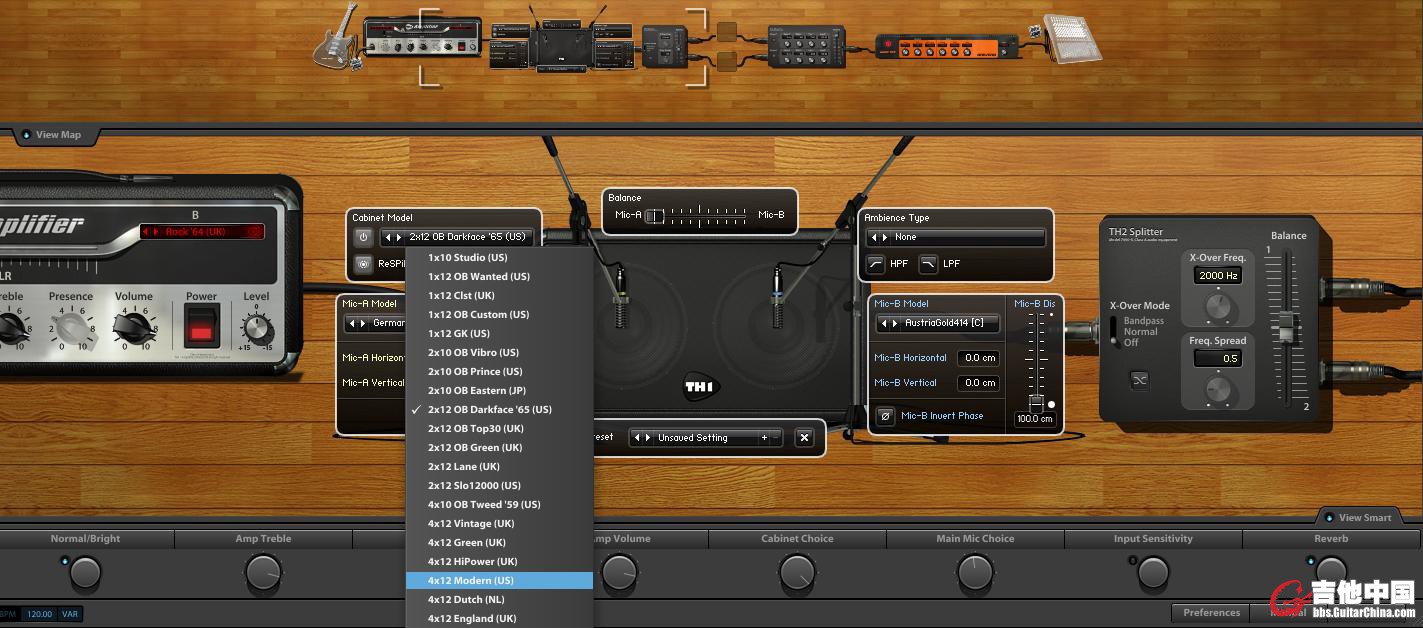Open the Ambience Type dropdown
Image resolution: width=1423 pixels, height=628 pixels.
(955, 238)
